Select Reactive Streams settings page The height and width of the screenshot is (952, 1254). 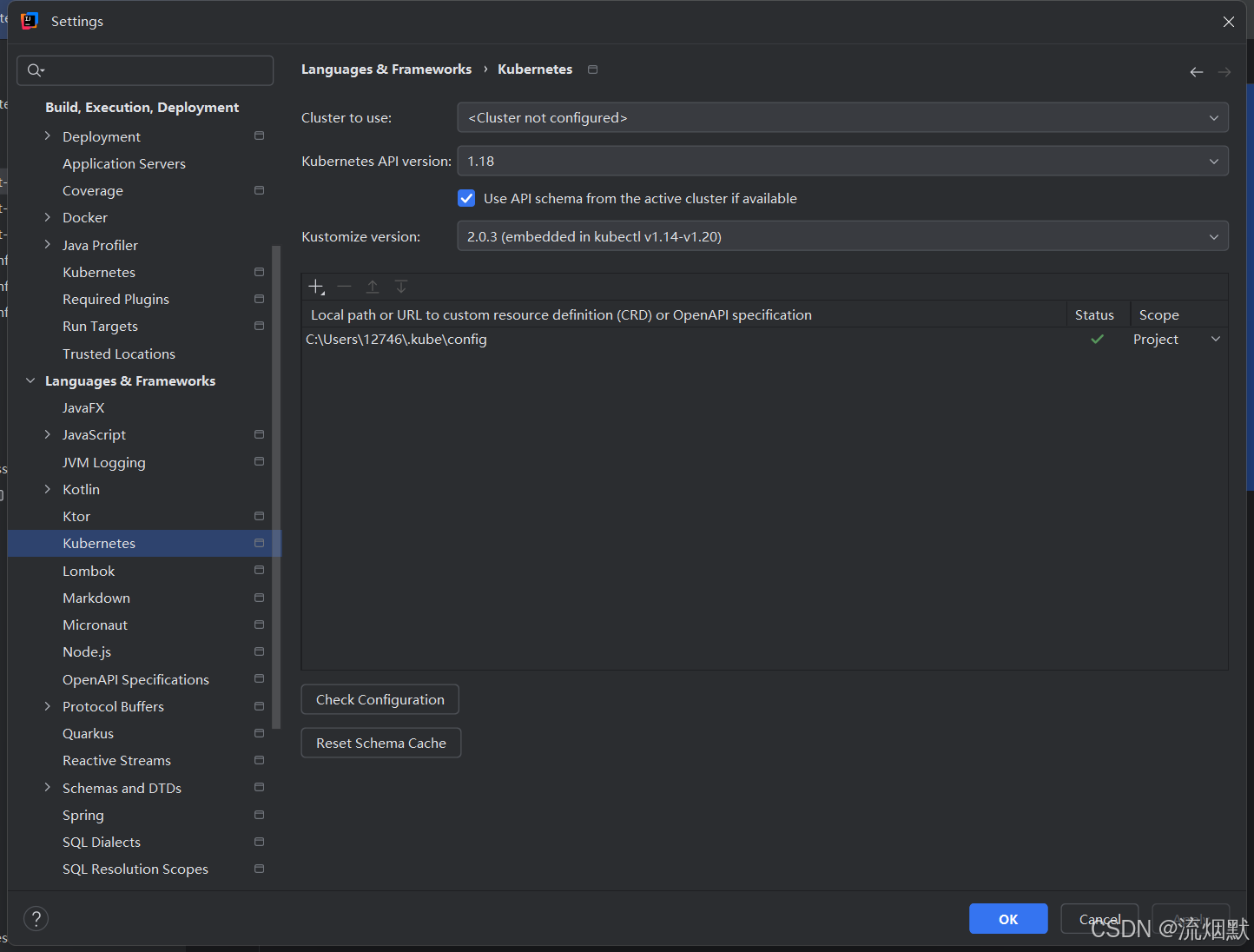pyautogui.click(x=116, y=760)
